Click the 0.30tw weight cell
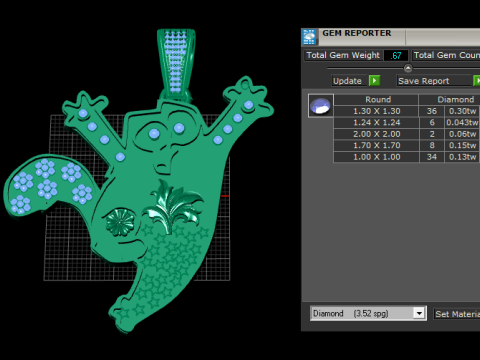The height and width of the screenshot is (360, 480). click(x=462, y=111)
